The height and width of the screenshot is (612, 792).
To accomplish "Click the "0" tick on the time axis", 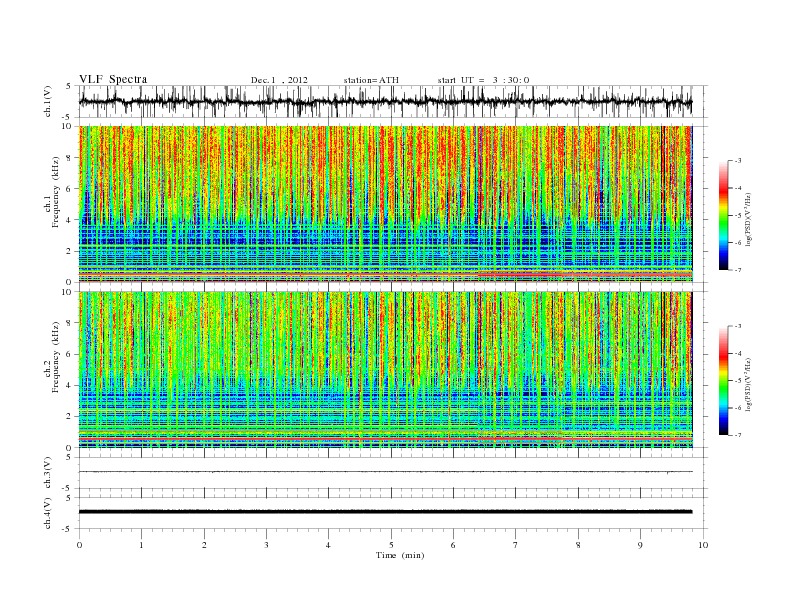I will point(79,545).
